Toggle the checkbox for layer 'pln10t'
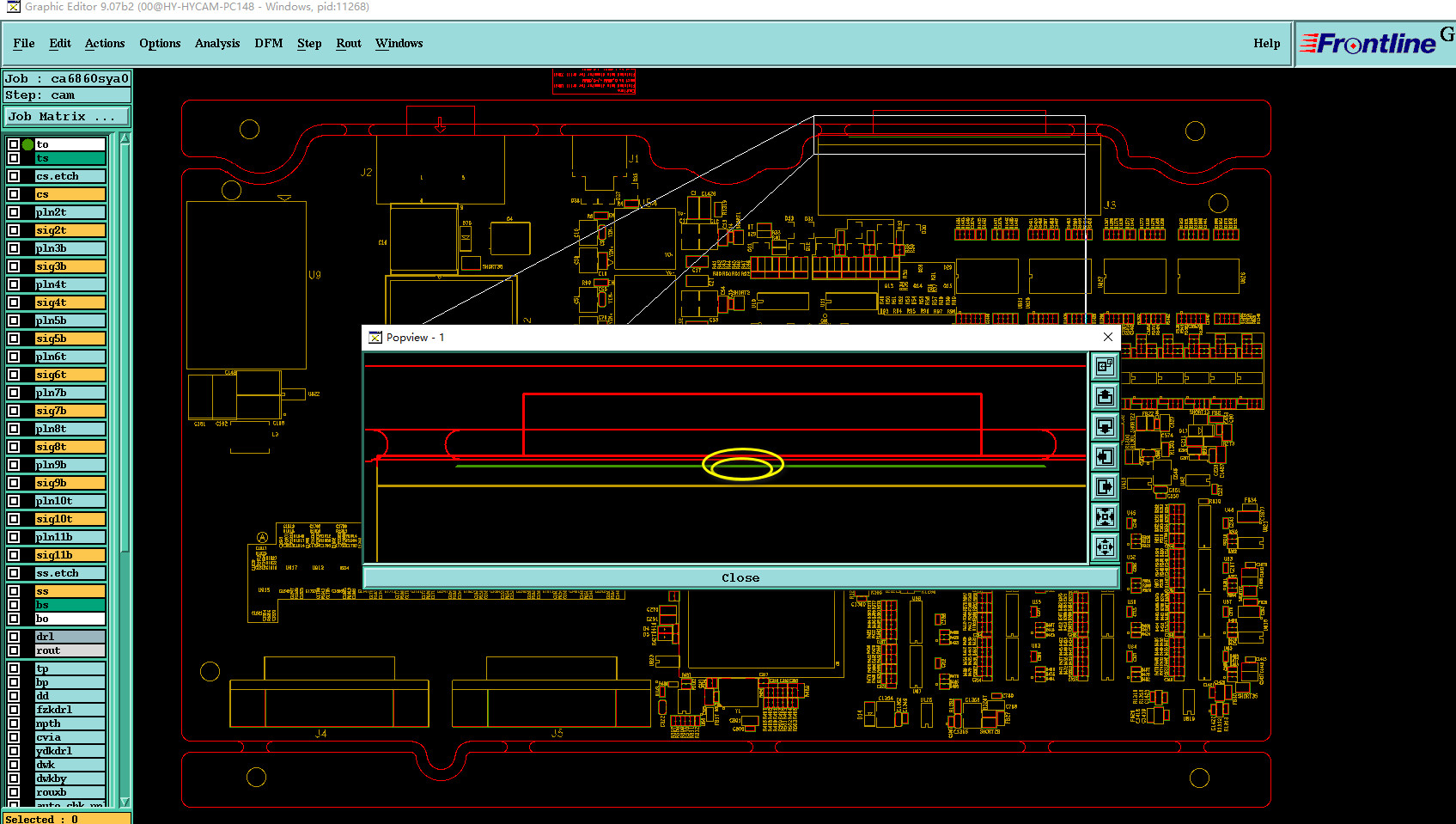Viewport: 1456px width, 824px height. (14, 501)
